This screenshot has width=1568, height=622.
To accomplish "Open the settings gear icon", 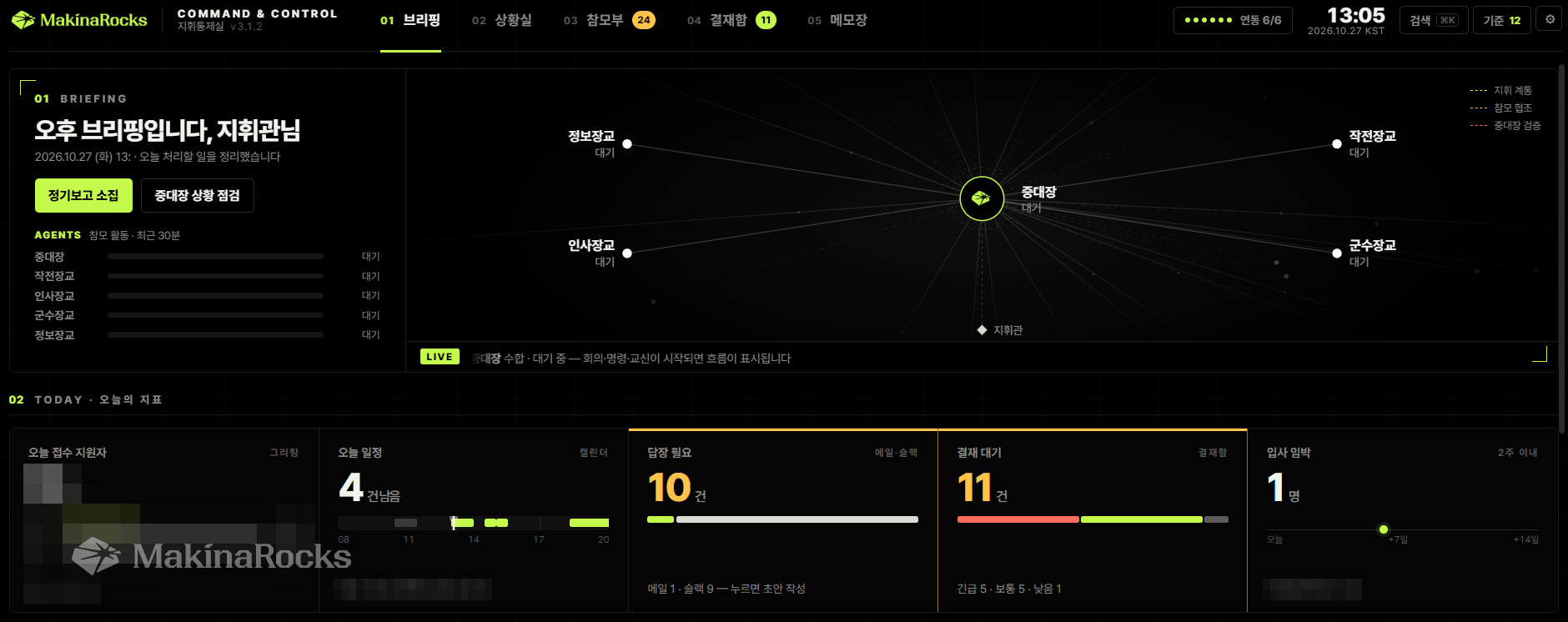I will [1550, 20].
